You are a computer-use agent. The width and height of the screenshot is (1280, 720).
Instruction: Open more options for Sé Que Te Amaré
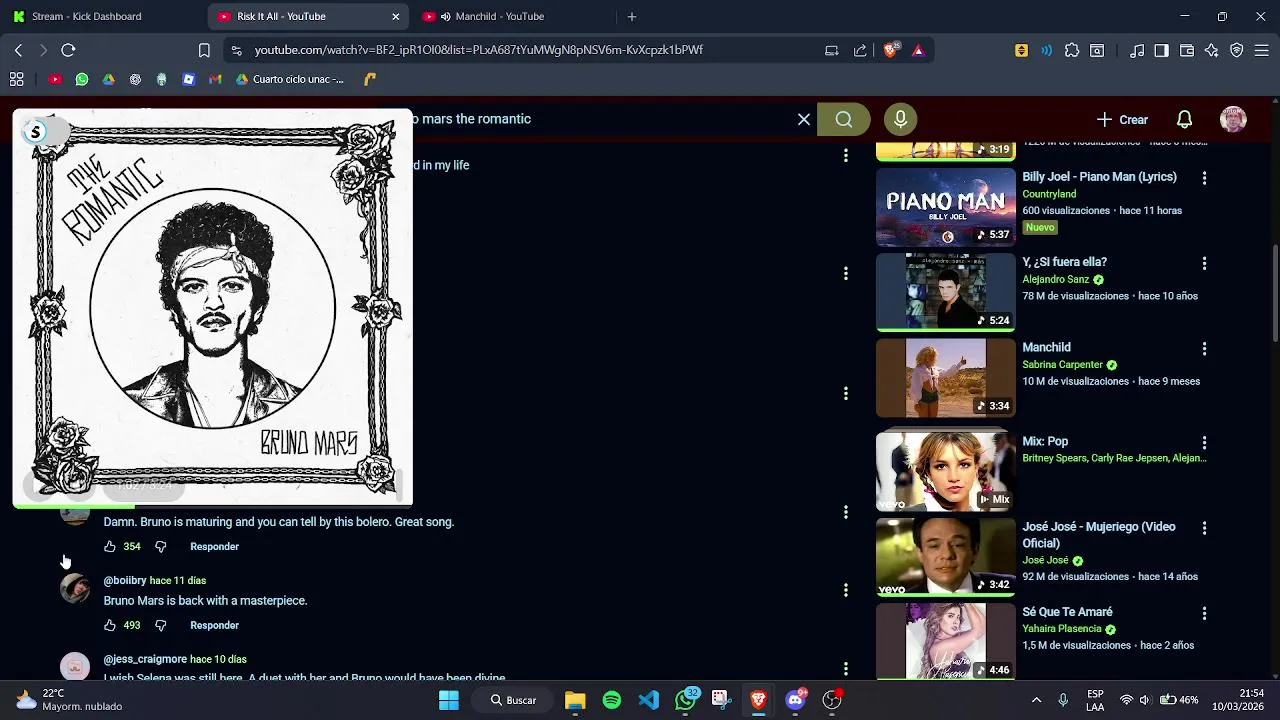(x=1204, y=613)
